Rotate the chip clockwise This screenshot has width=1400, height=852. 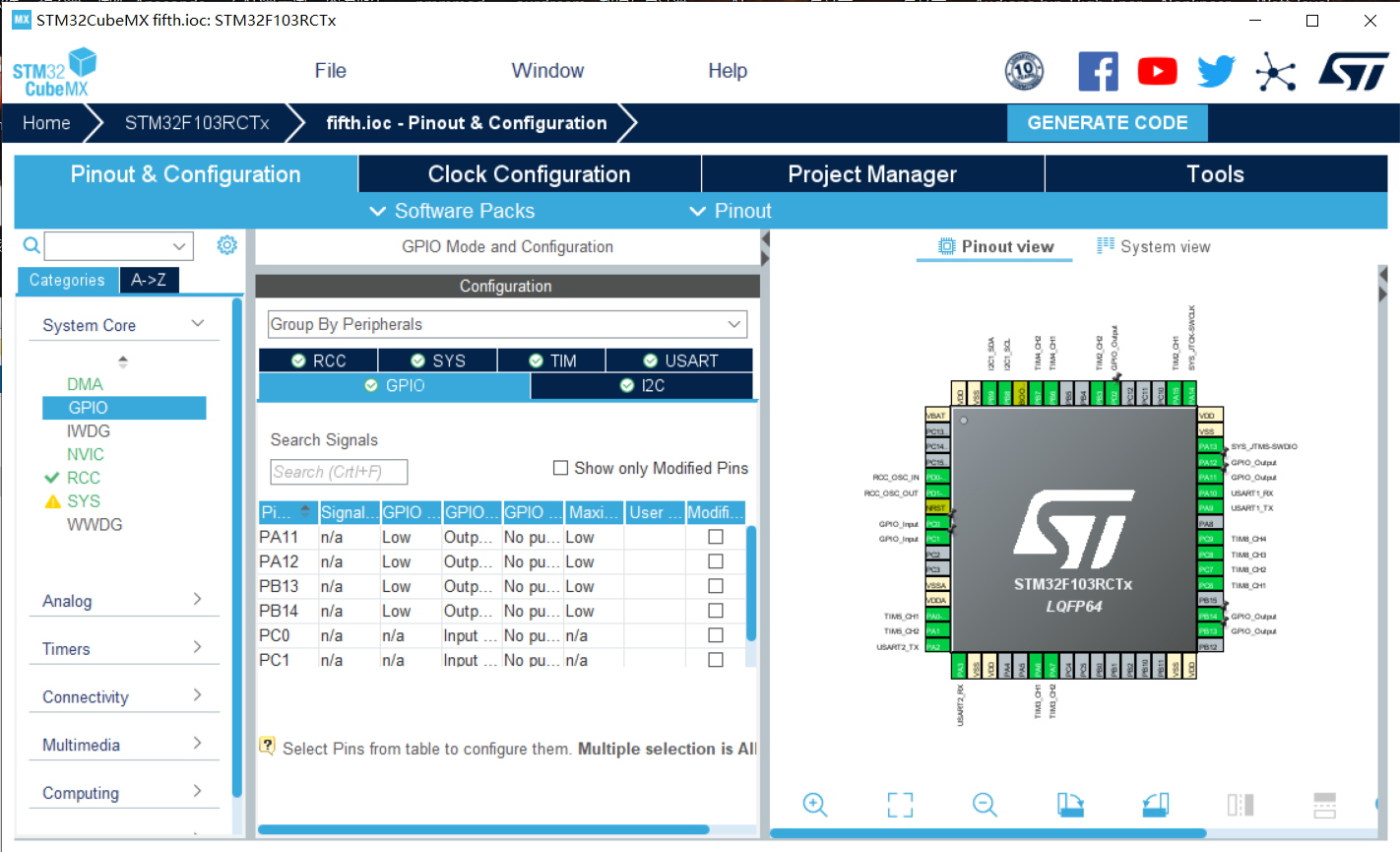click(1070, 805)
